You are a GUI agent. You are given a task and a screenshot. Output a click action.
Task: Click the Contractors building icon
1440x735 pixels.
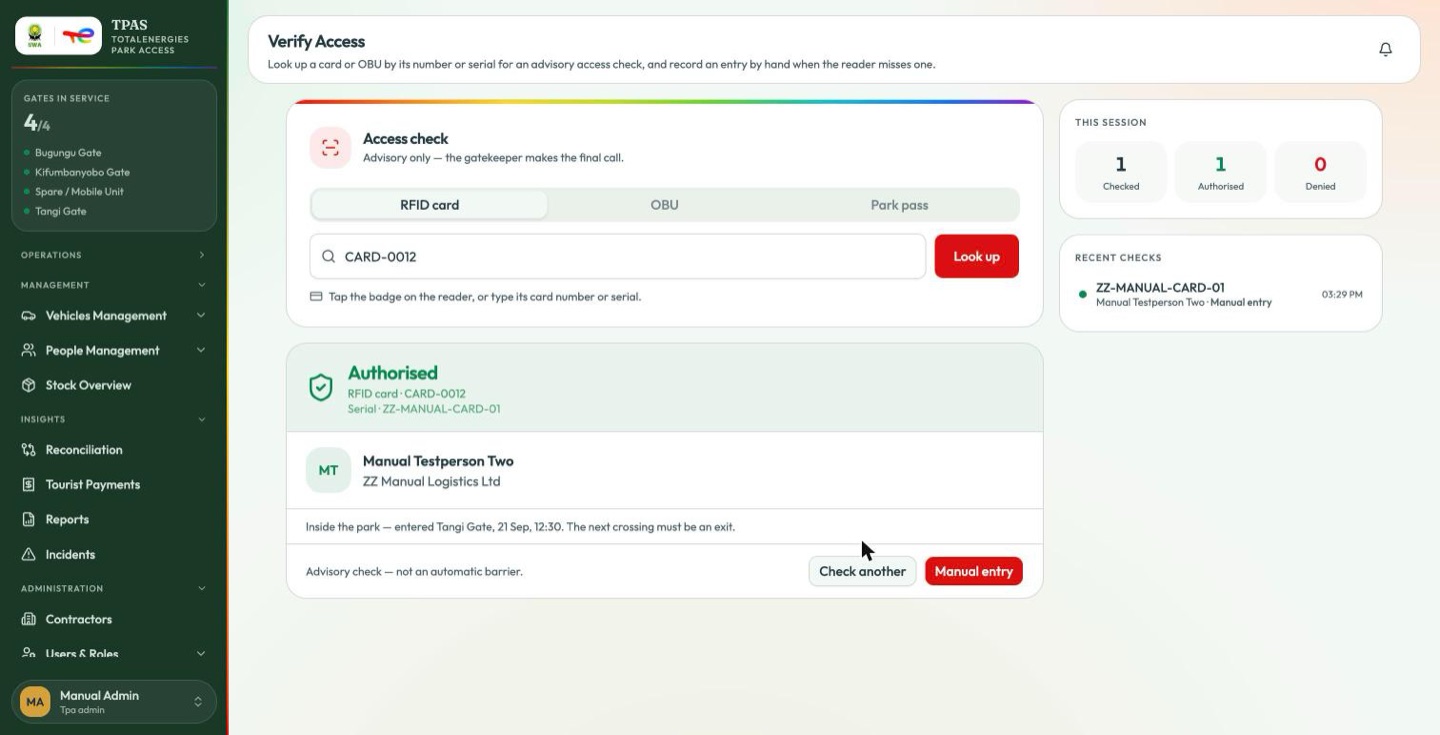29,620
